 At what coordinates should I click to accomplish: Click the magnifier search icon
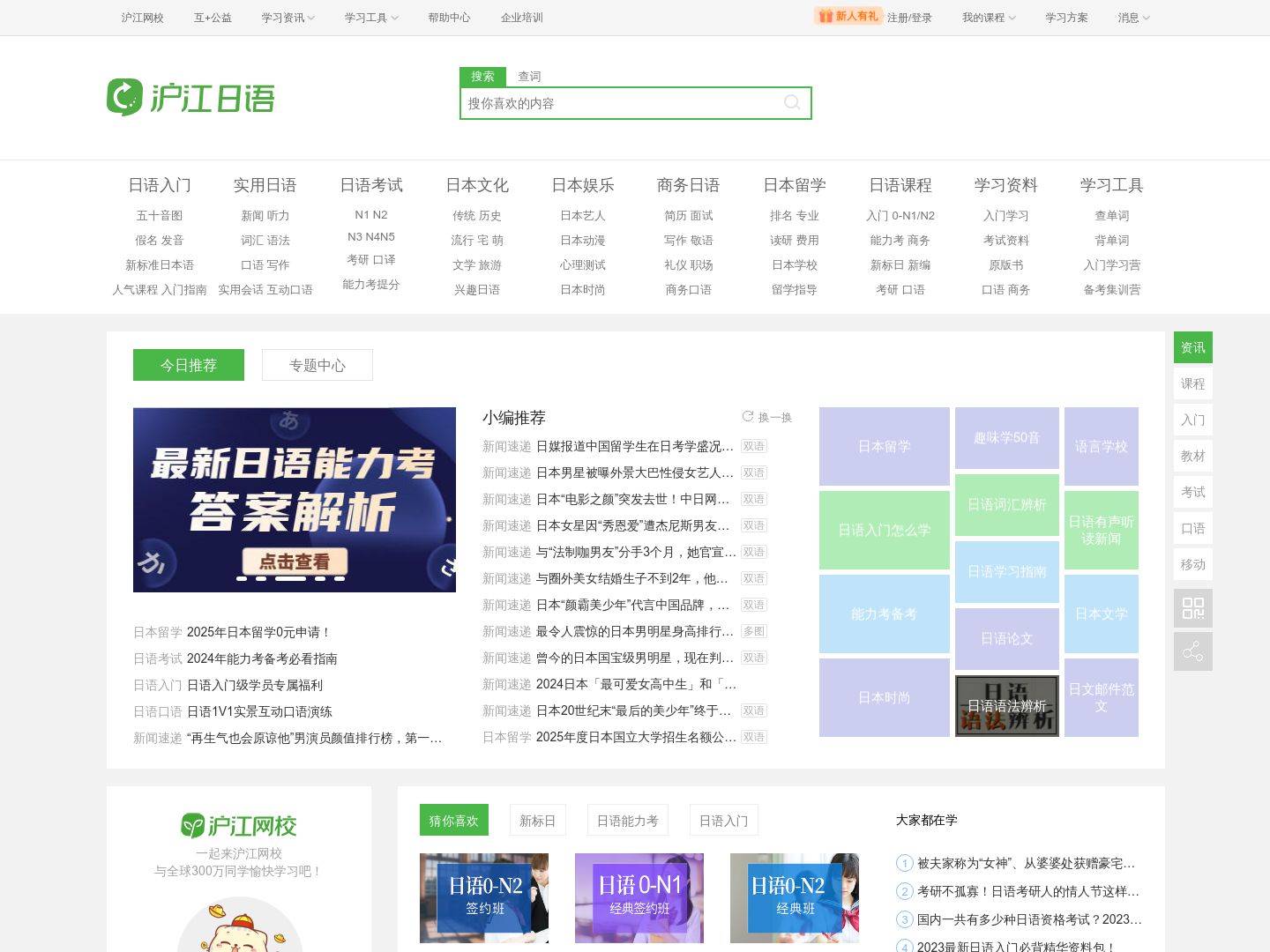[791, 103]
